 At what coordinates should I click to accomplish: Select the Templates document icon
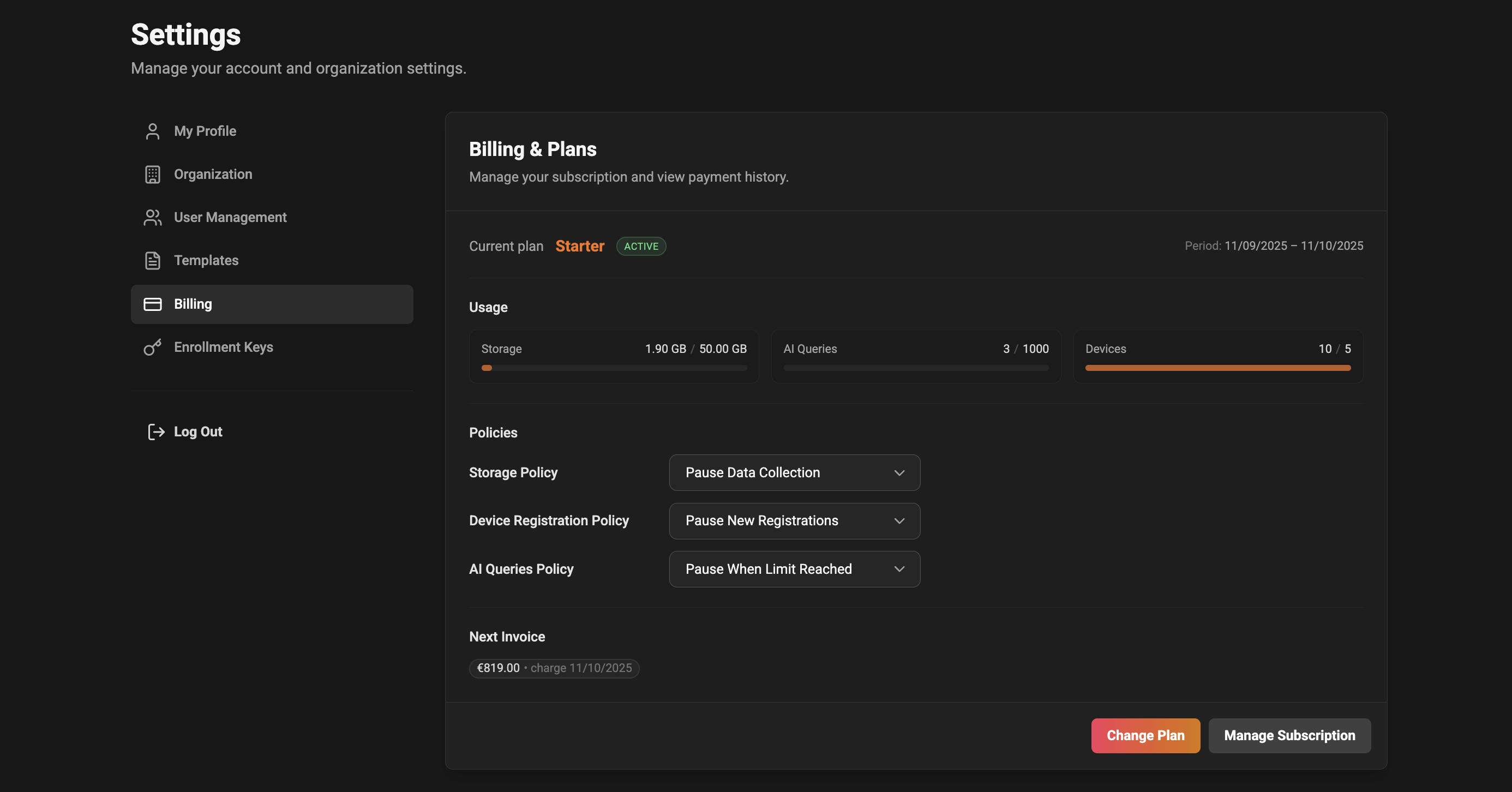click(153, 260)
